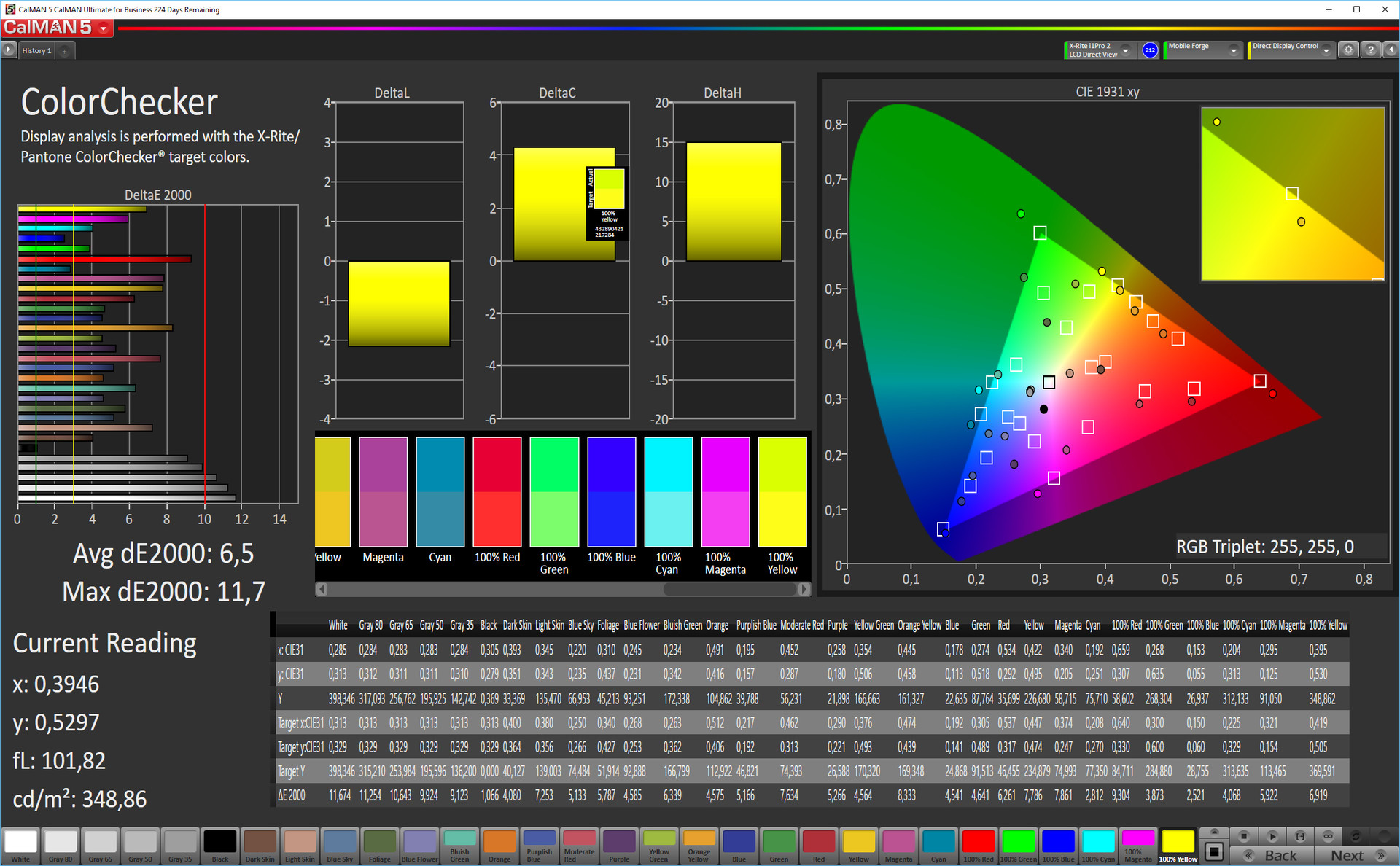Screen dimensions: 1400x866
Task: Collapse the side panel left-arrow icon
Action: pyautogui.click(x=1391, y=50)
